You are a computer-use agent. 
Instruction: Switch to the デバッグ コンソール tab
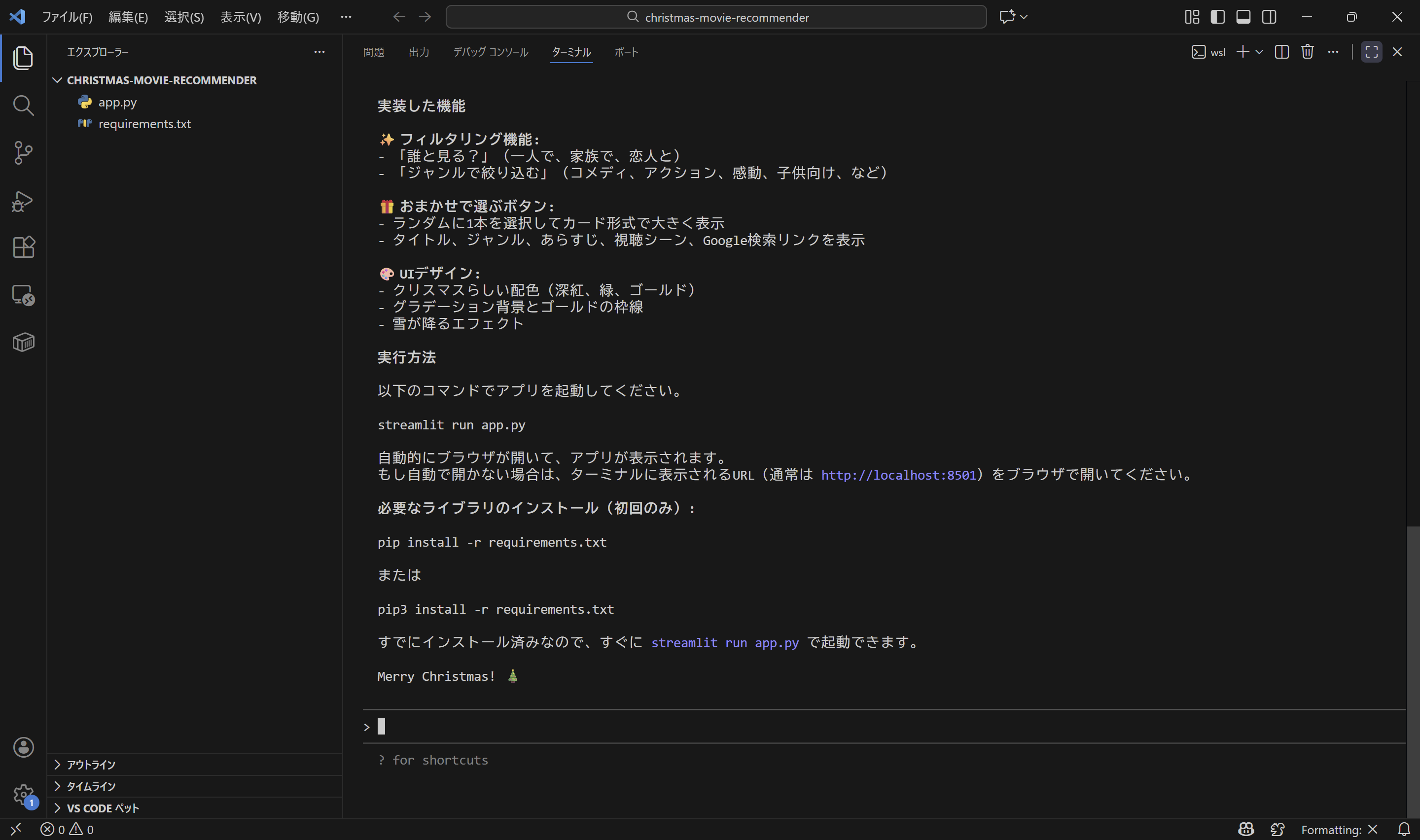click(490, 51)
